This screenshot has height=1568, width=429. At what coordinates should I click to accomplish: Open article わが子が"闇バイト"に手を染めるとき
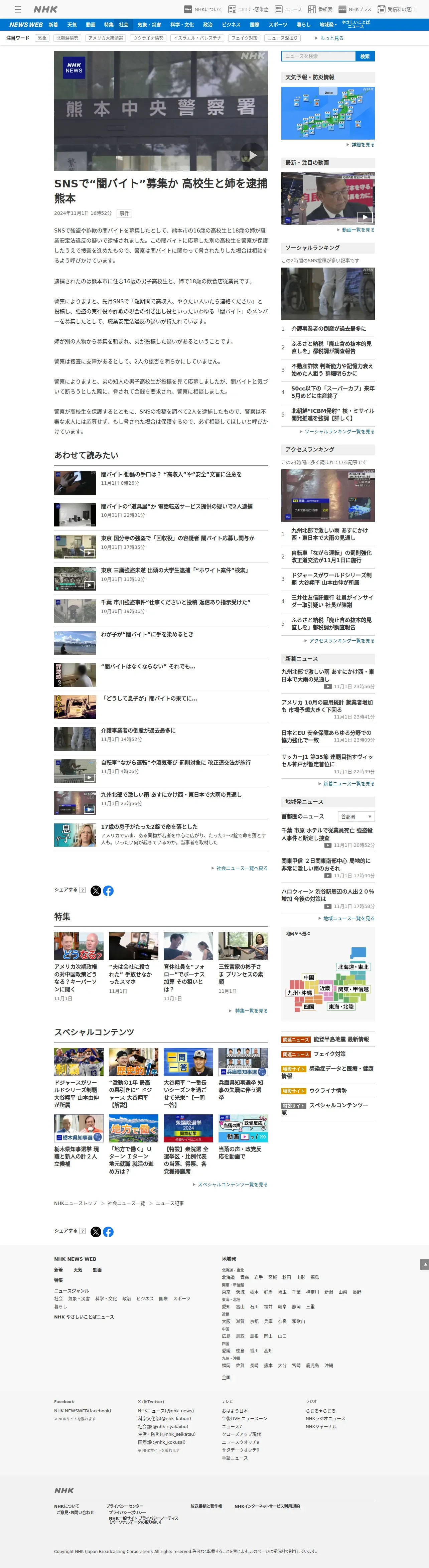pyautogui.click(x=147, y=634)
